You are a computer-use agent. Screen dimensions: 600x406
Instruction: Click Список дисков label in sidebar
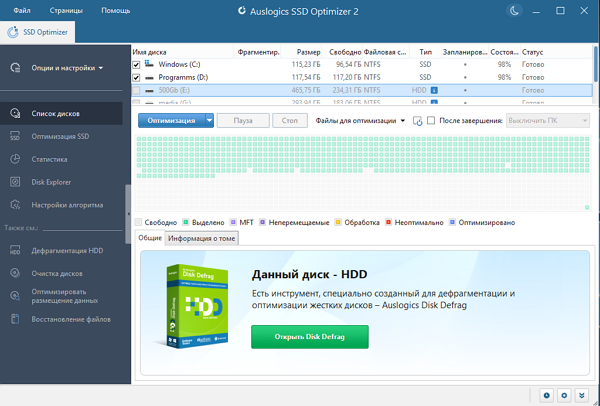point(55,114)
